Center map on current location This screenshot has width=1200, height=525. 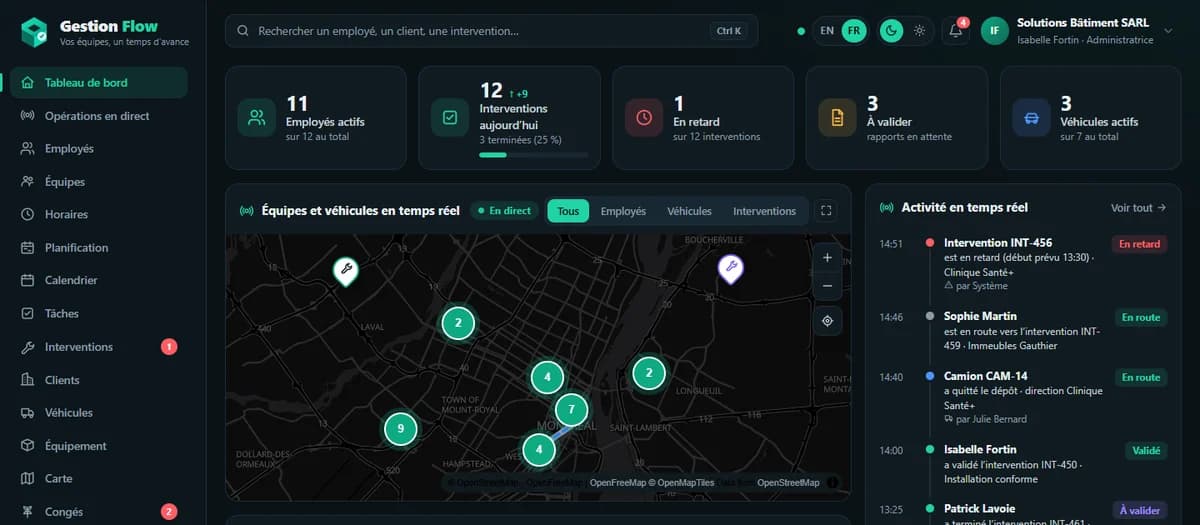click(827, 321)
